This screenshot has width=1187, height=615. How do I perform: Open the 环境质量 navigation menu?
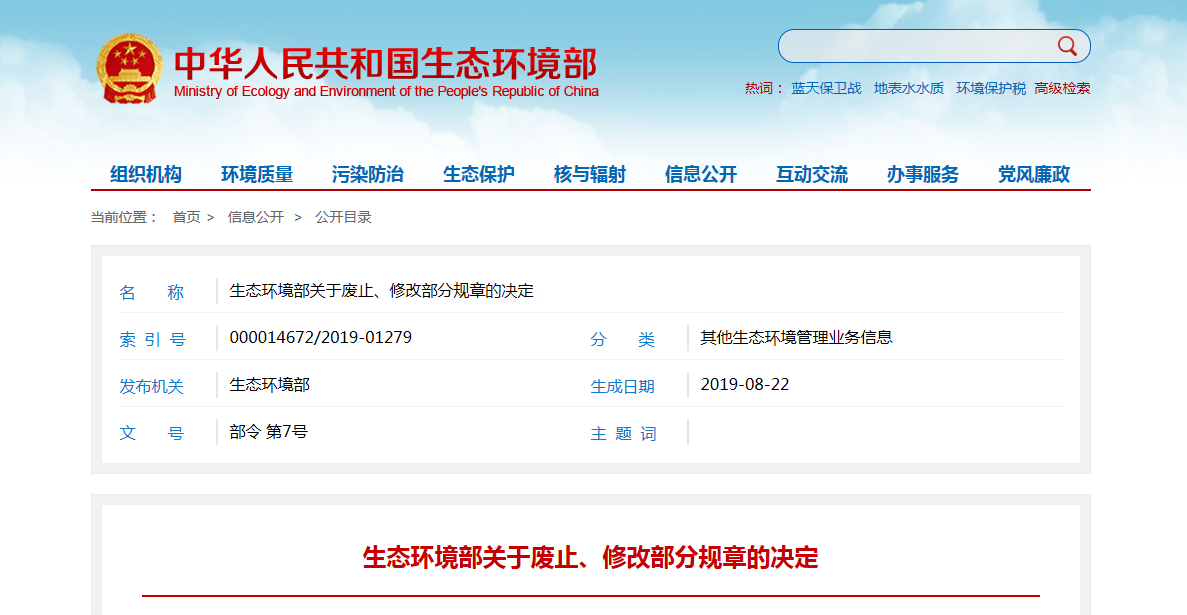pos(257,174)
